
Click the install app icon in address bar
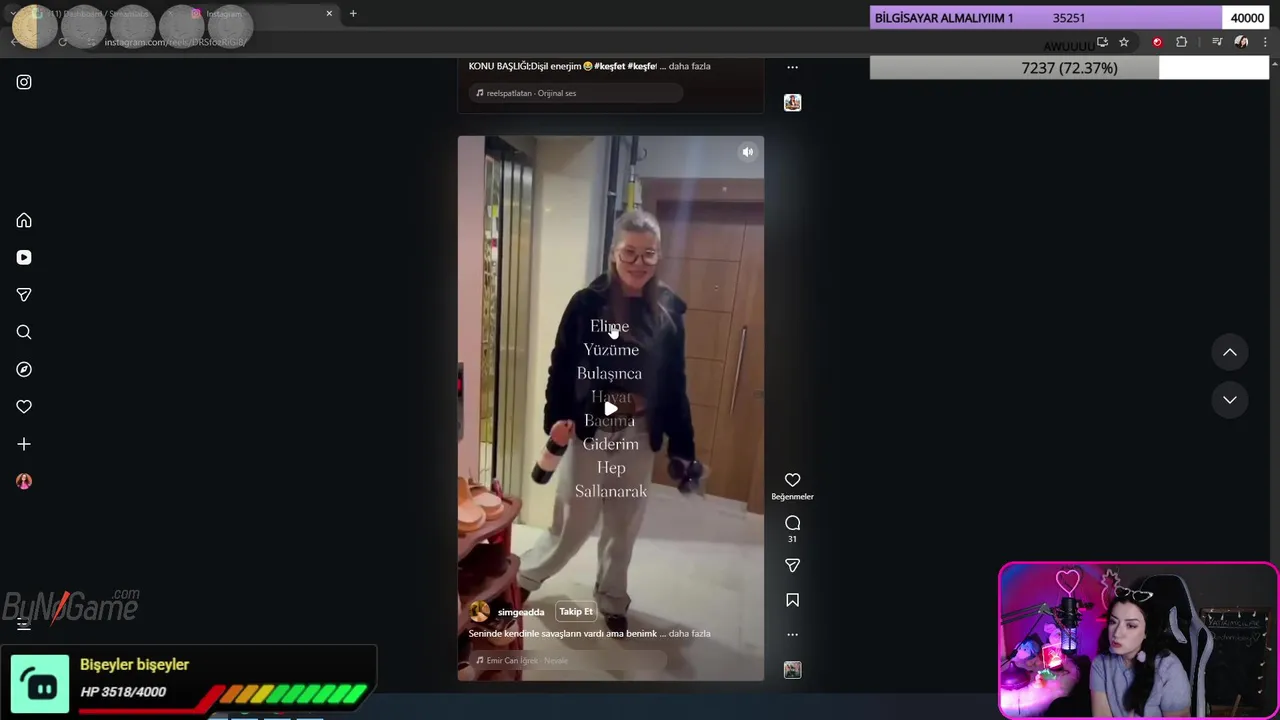1102,42
